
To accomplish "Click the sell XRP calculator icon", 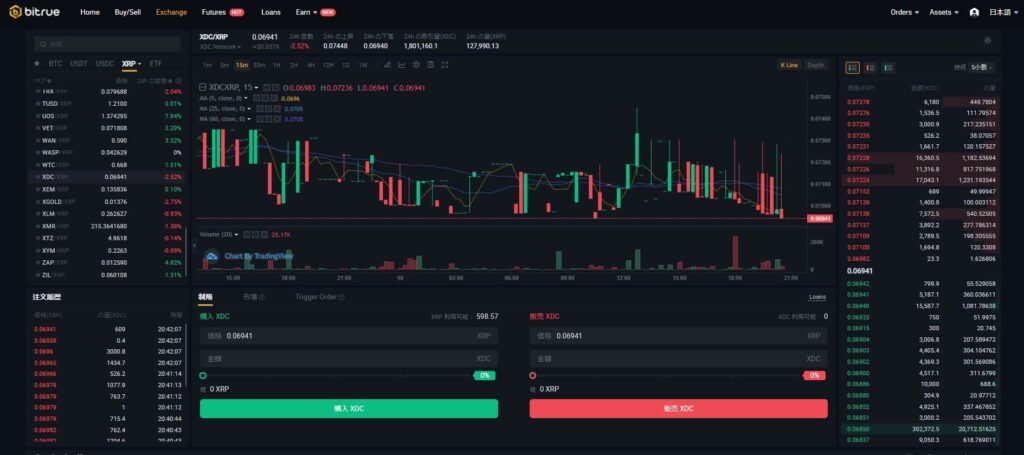I will point(533,389).
